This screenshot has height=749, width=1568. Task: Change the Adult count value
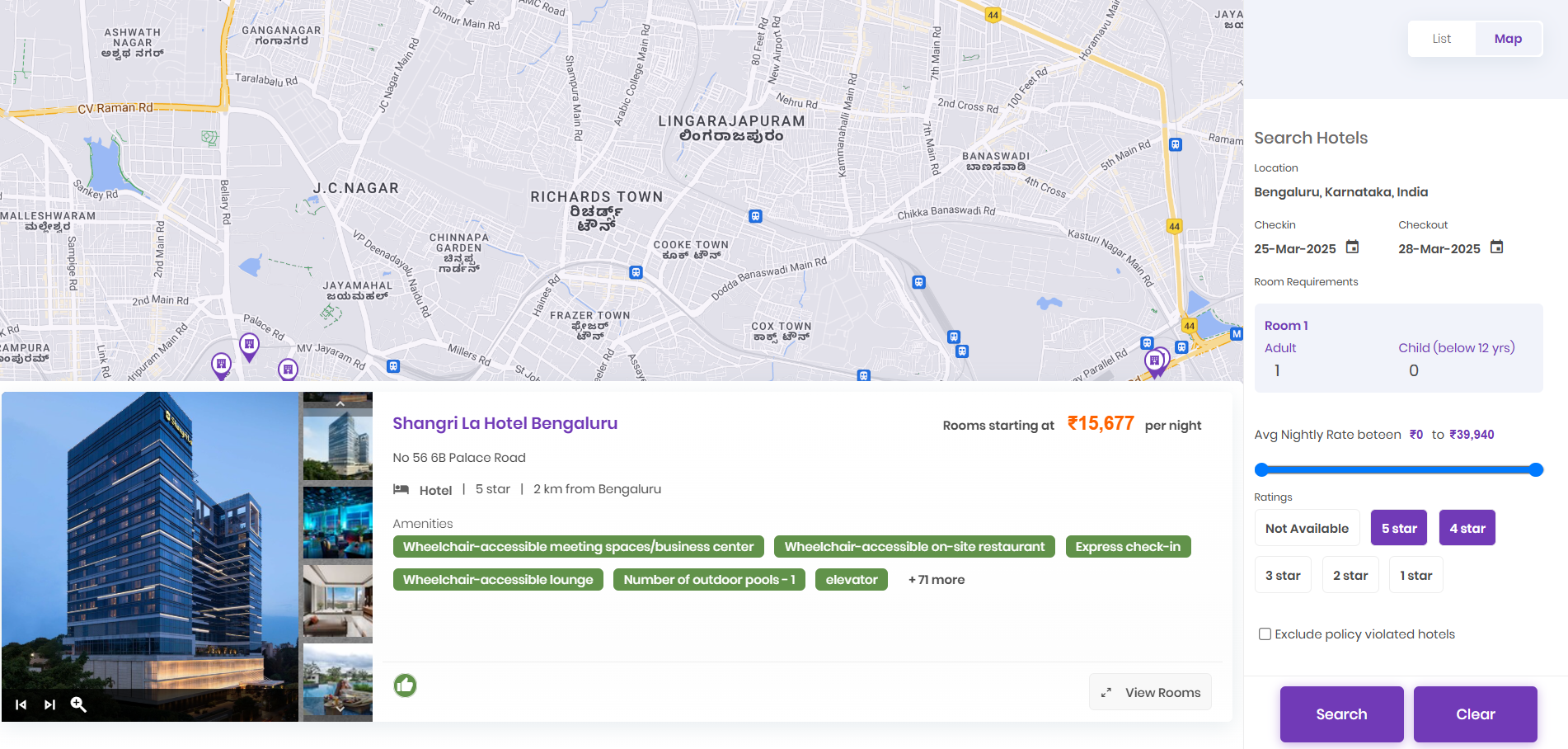pos(1277,370)
